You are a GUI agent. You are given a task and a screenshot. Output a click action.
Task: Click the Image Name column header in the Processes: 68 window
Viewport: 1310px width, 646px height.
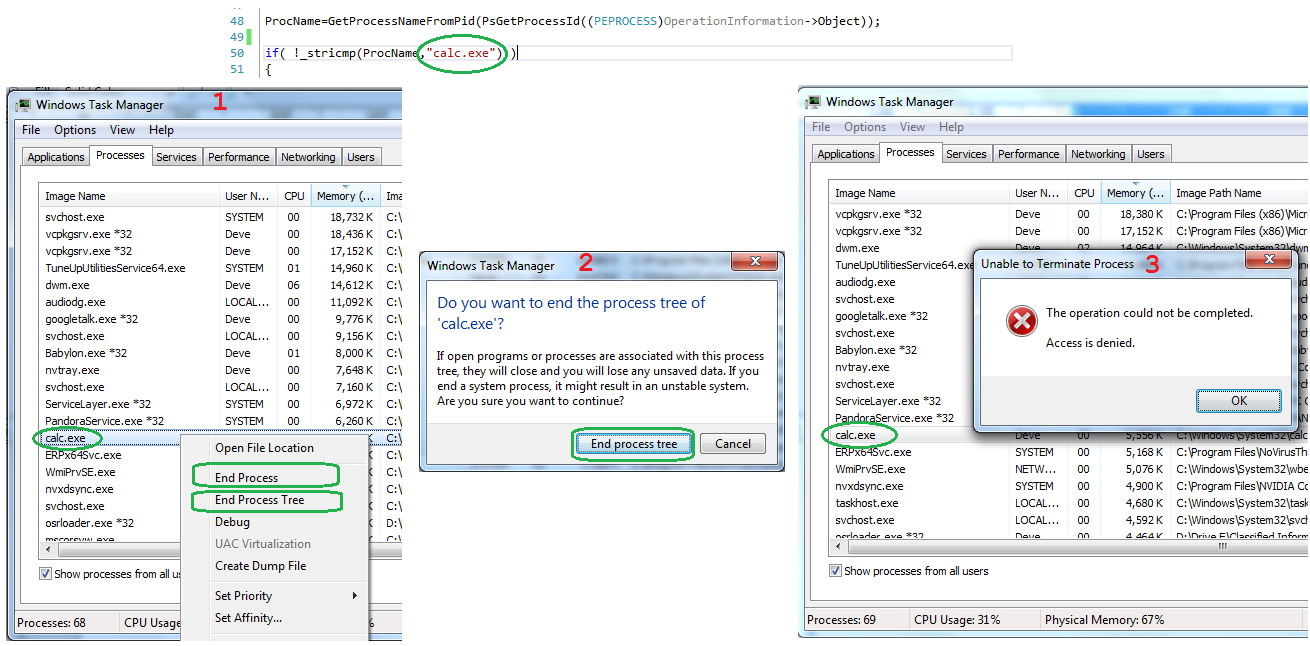(x=129, y=197)
